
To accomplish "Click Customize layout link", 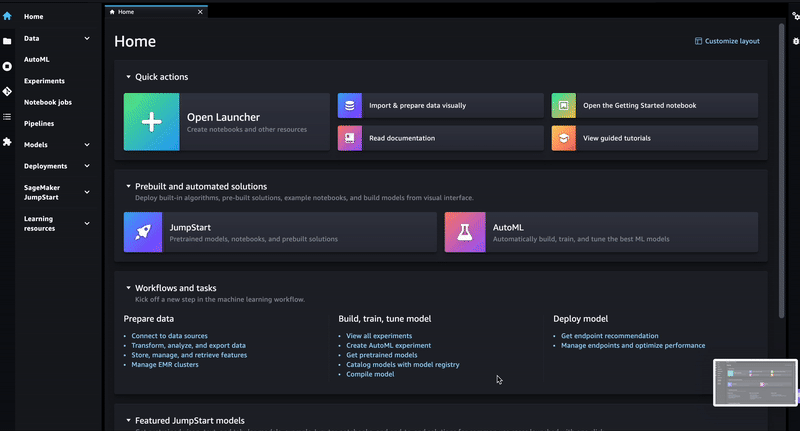I will click(732, 41).
